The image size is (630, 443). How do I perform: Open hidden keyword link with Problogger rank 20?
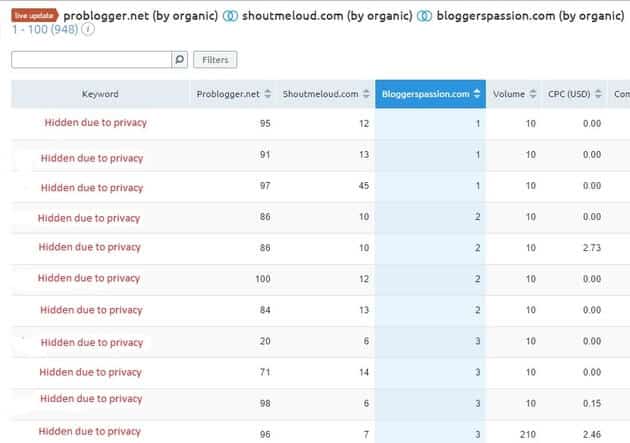pyautogui.click(x=92, y=343)
